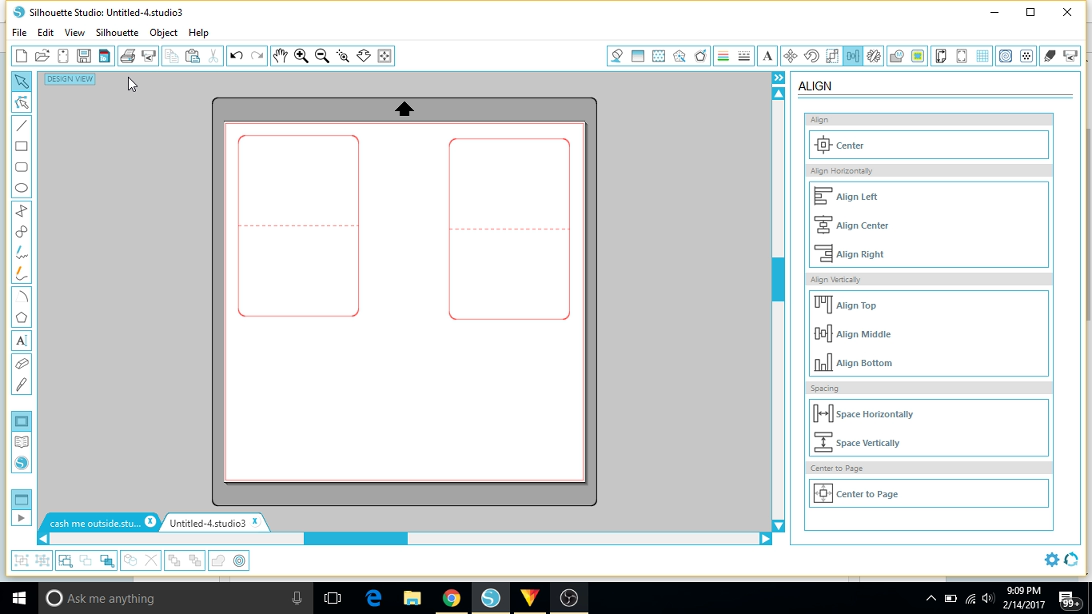This screenshot has height=614, width=1092.
Task: Open the Trace panel
Action: coord(917,56)
